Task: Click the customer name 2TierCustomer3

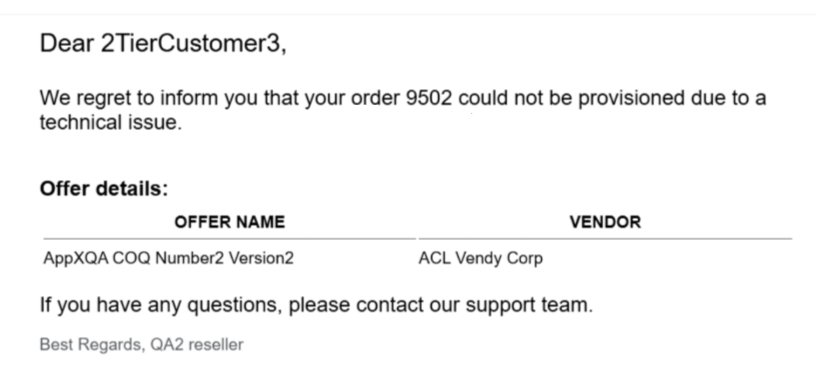Action: click(193, 44)
